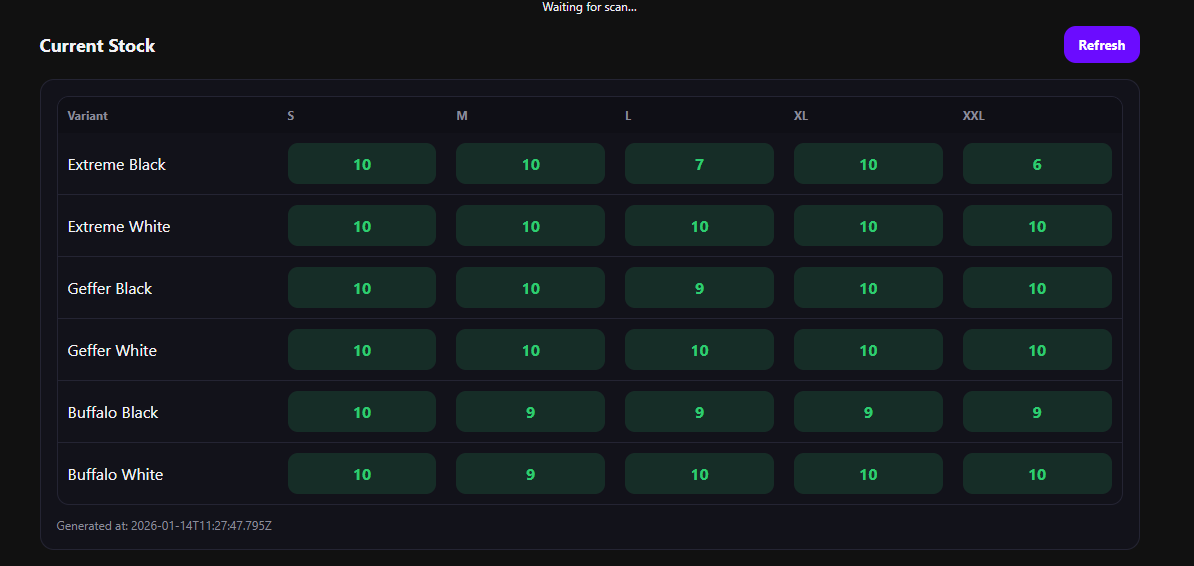Click the Buffalo Black variant name
Screen dimensions: 1194x566
[113, 412]
